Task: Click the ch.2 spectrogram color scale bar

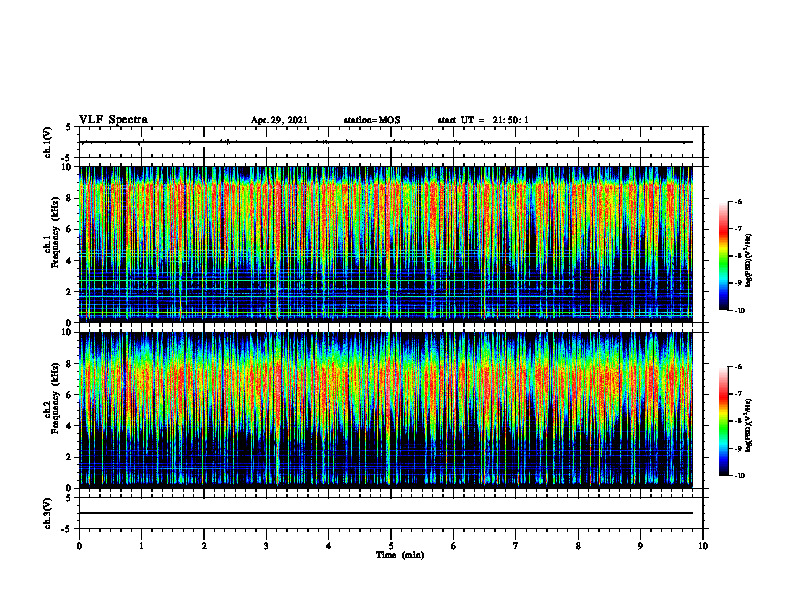Action: [723, 421]
